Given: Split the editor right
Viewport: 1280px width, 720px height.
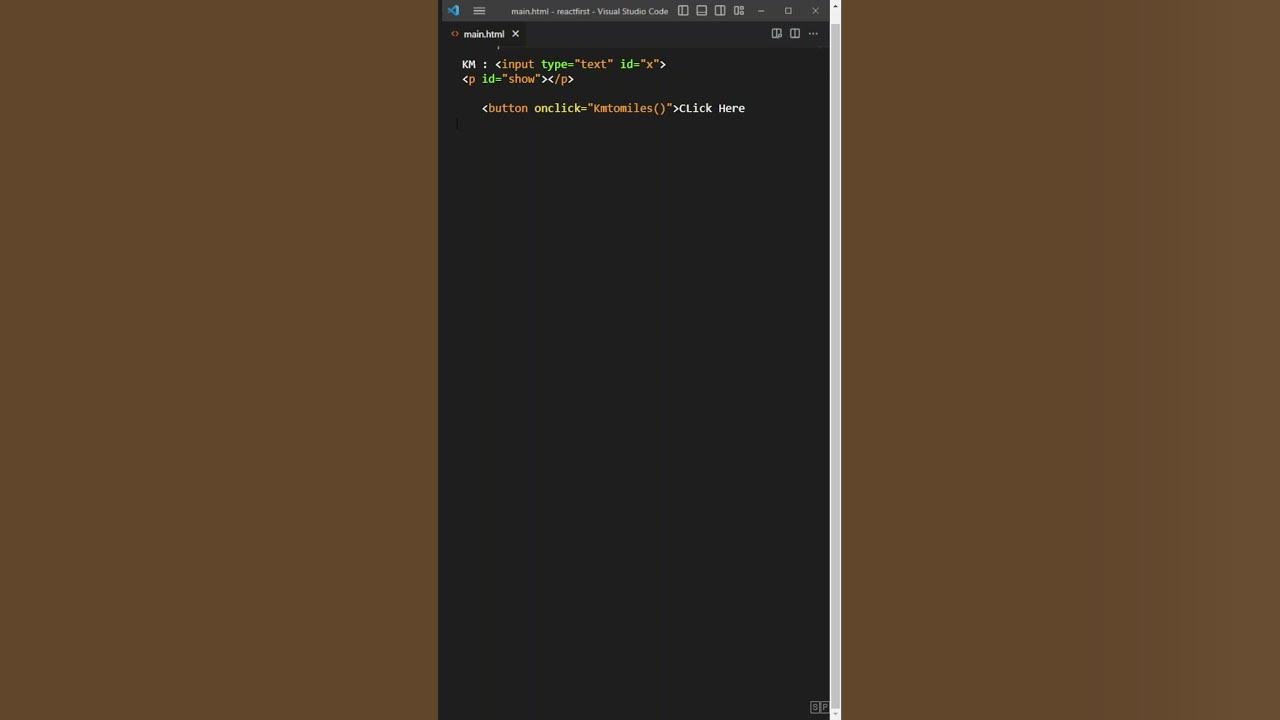Looking at the screenshot, I should pyautogui.click(x=795, y=34).
